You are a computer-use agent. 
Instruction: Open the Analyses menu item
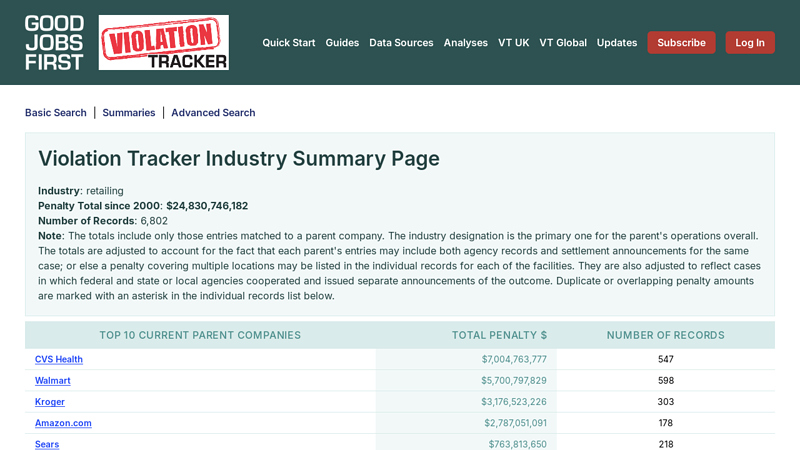pyautogui.click(x=465, y=43)
